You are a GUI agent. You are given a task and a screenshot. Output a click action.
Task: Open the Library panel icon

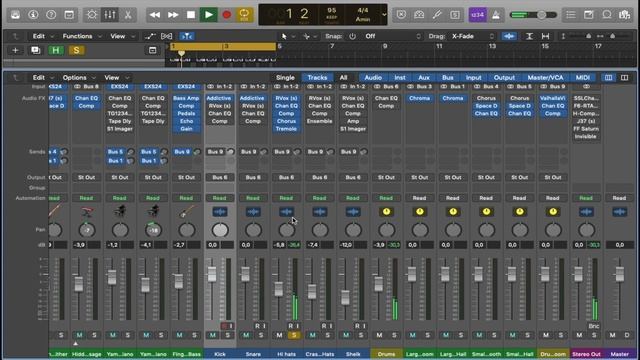pyautogui.click(x=16, y=15)
